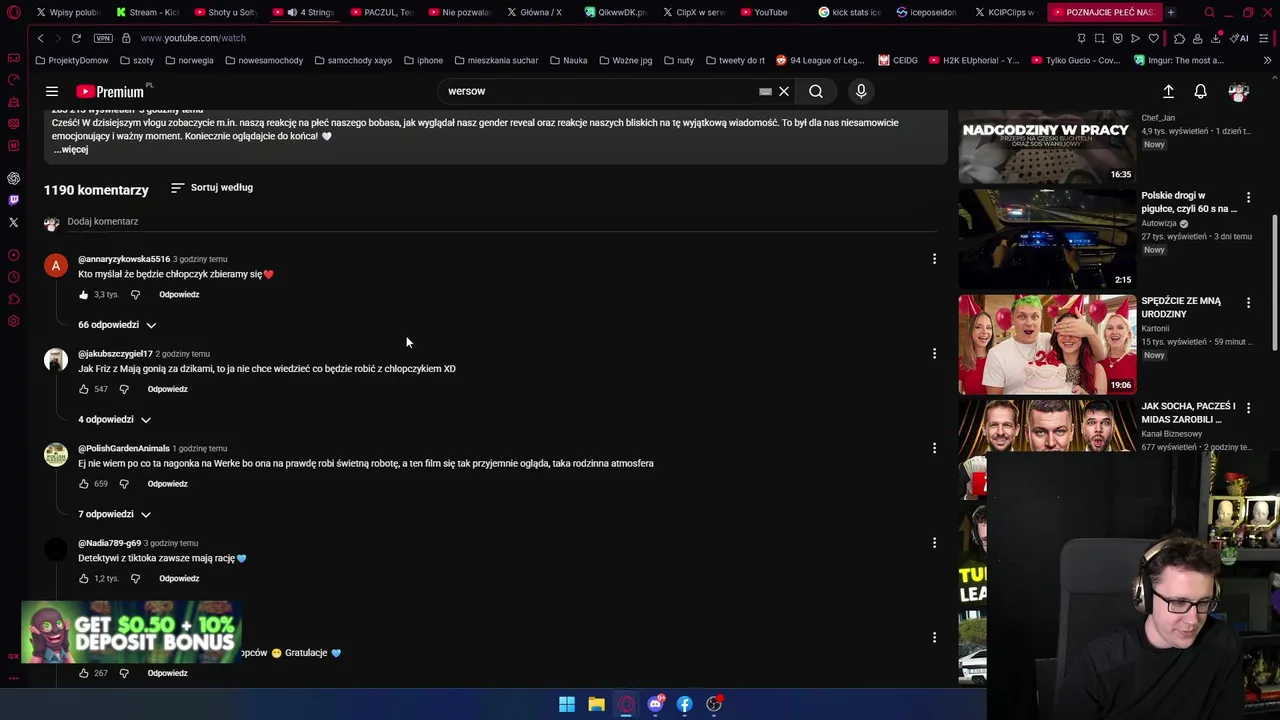Open options menu for @Nadia789-g69 comment

pyautogui.click(x=934, y=543)
